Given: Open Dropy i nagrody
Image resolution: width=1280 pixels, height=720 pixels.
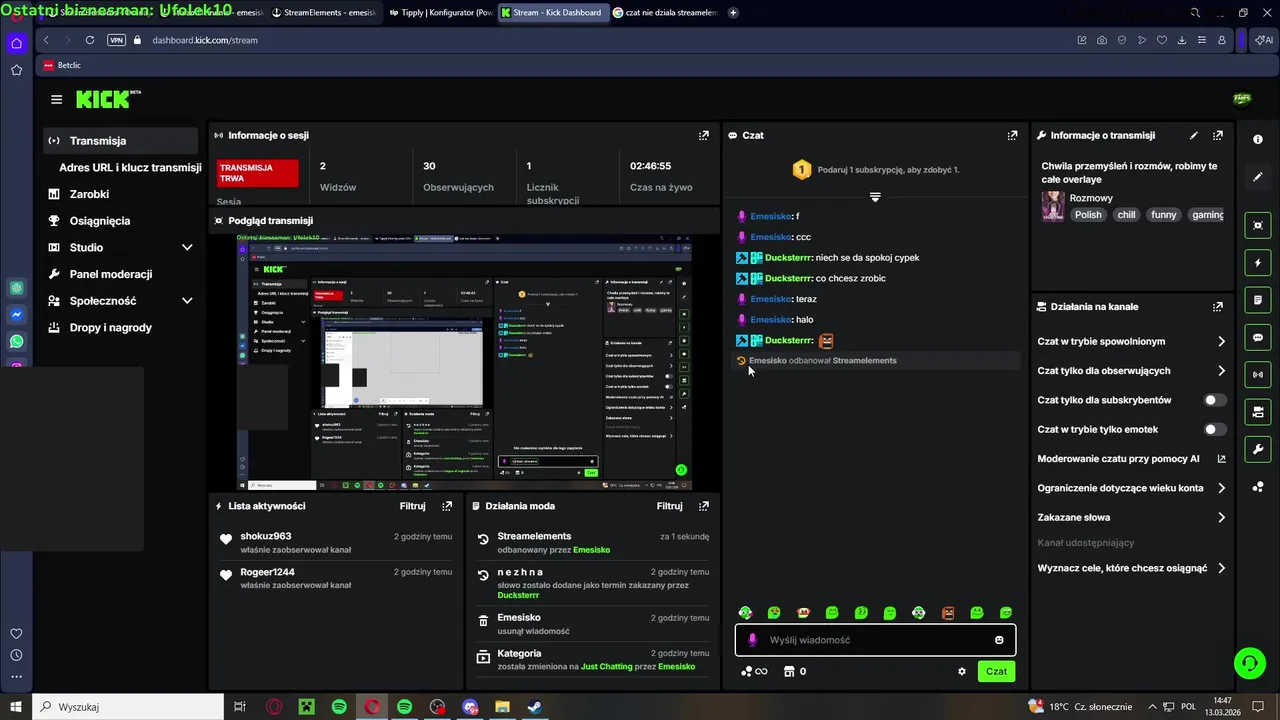Looking at the screenshot, I should point(111,327).
